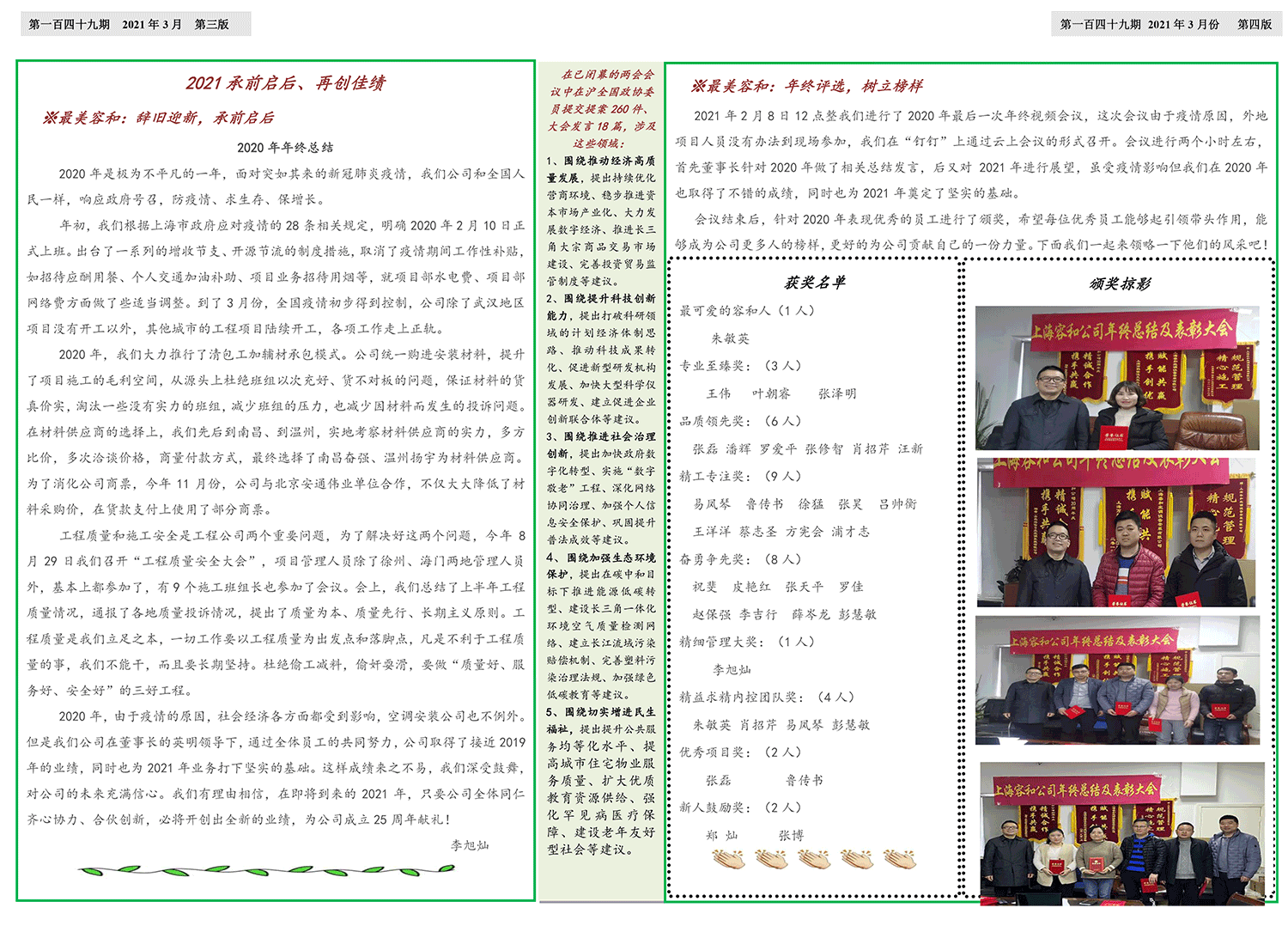The height and width of the screenshot is (926, 1288).
Task: Click the '2020 年年终总结' subtitle
Action: tap(285, 148)
